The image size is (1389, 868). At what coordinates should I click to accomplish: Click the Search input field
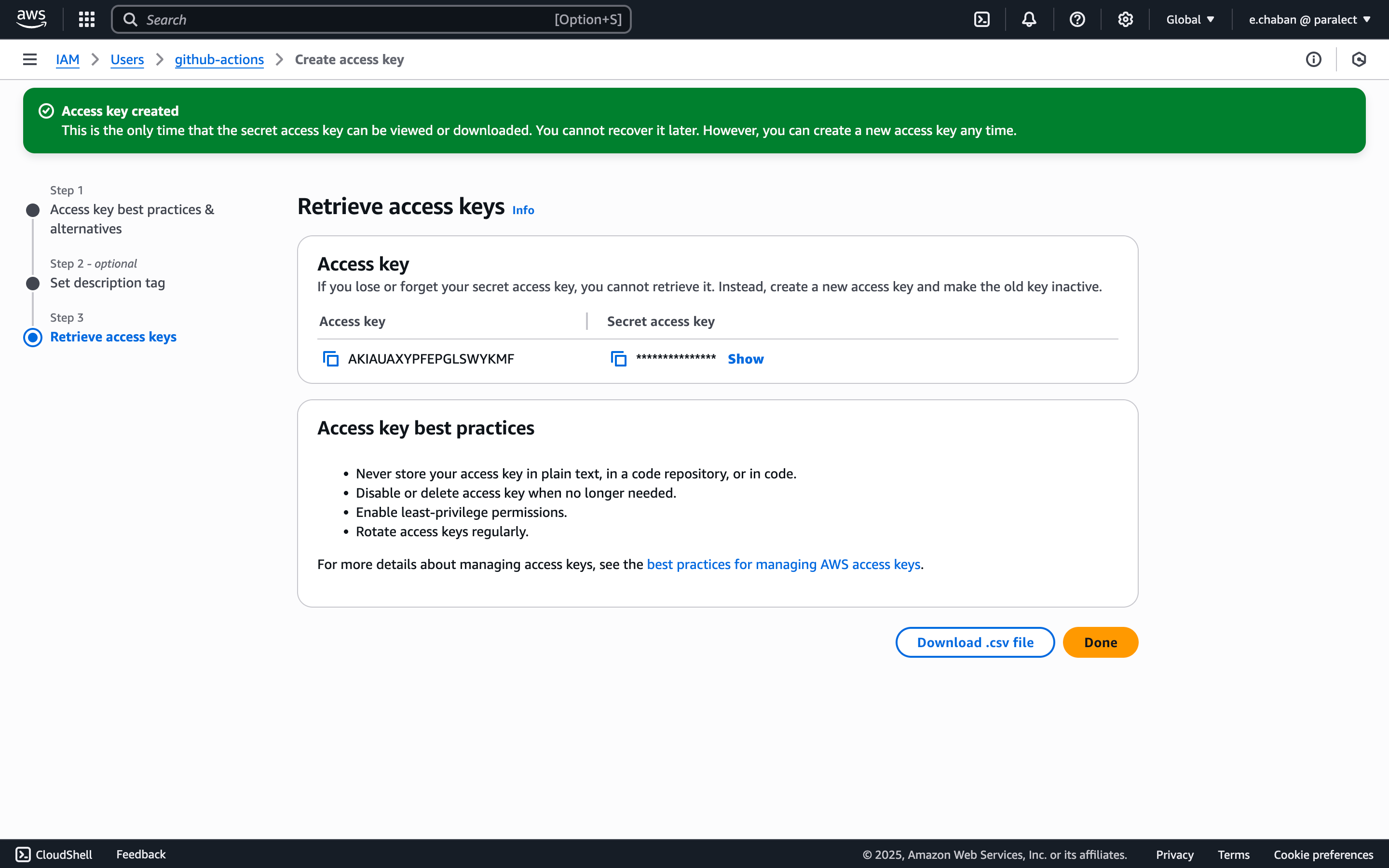coord(344,19)
